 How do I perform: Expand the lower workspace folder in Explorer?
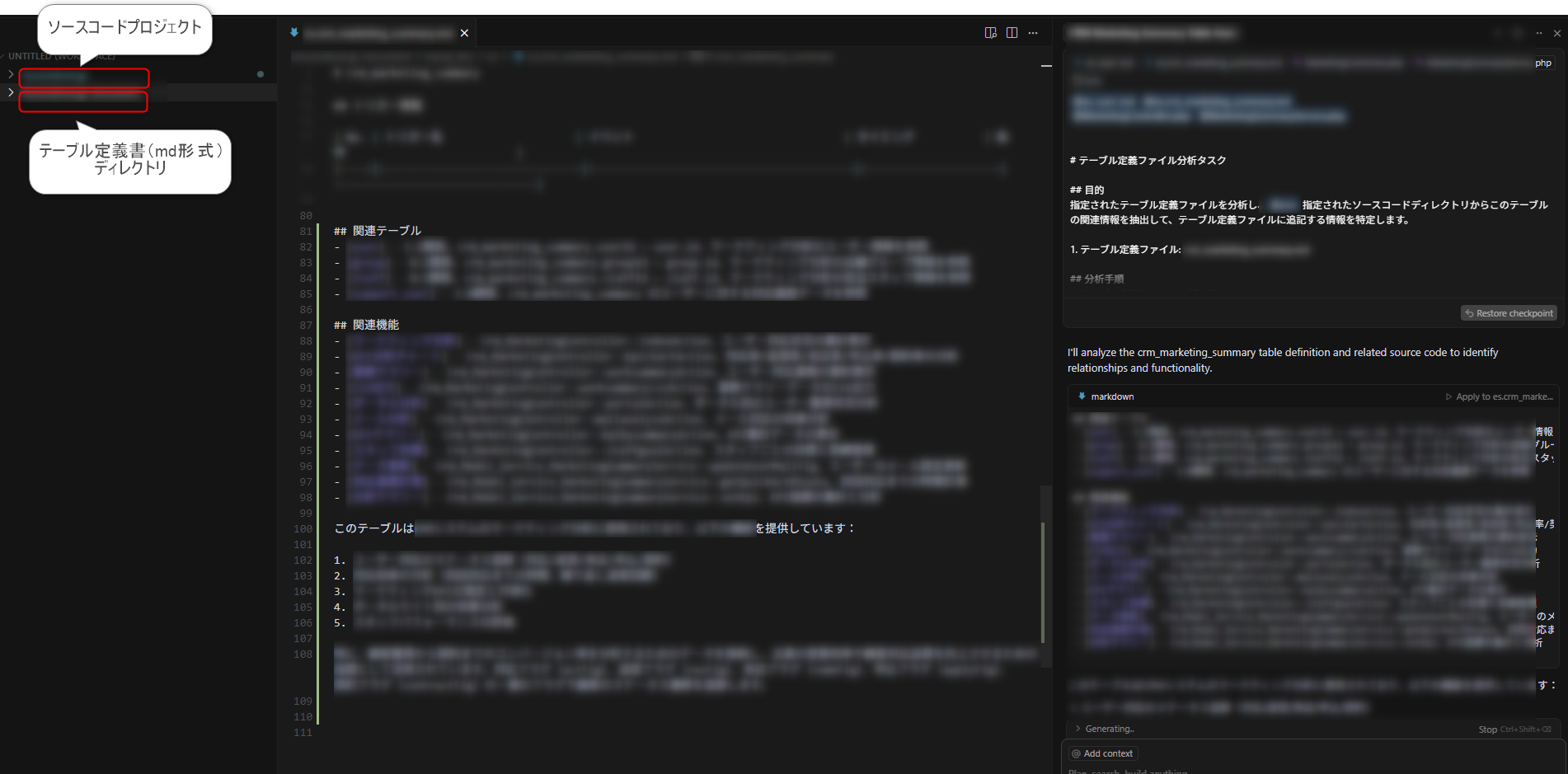pyautogui.click(x=11, y=92)
